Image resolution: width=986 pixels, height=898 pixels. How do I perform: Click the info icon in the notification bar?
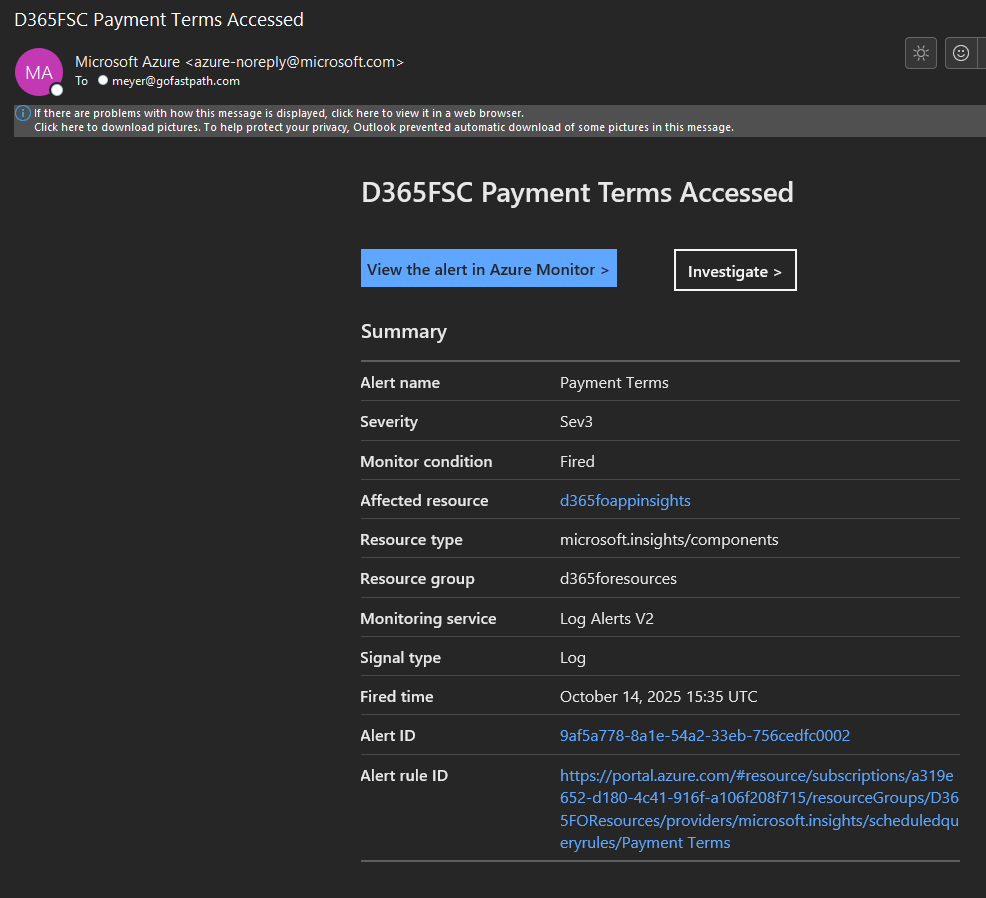tap(23, 113)
